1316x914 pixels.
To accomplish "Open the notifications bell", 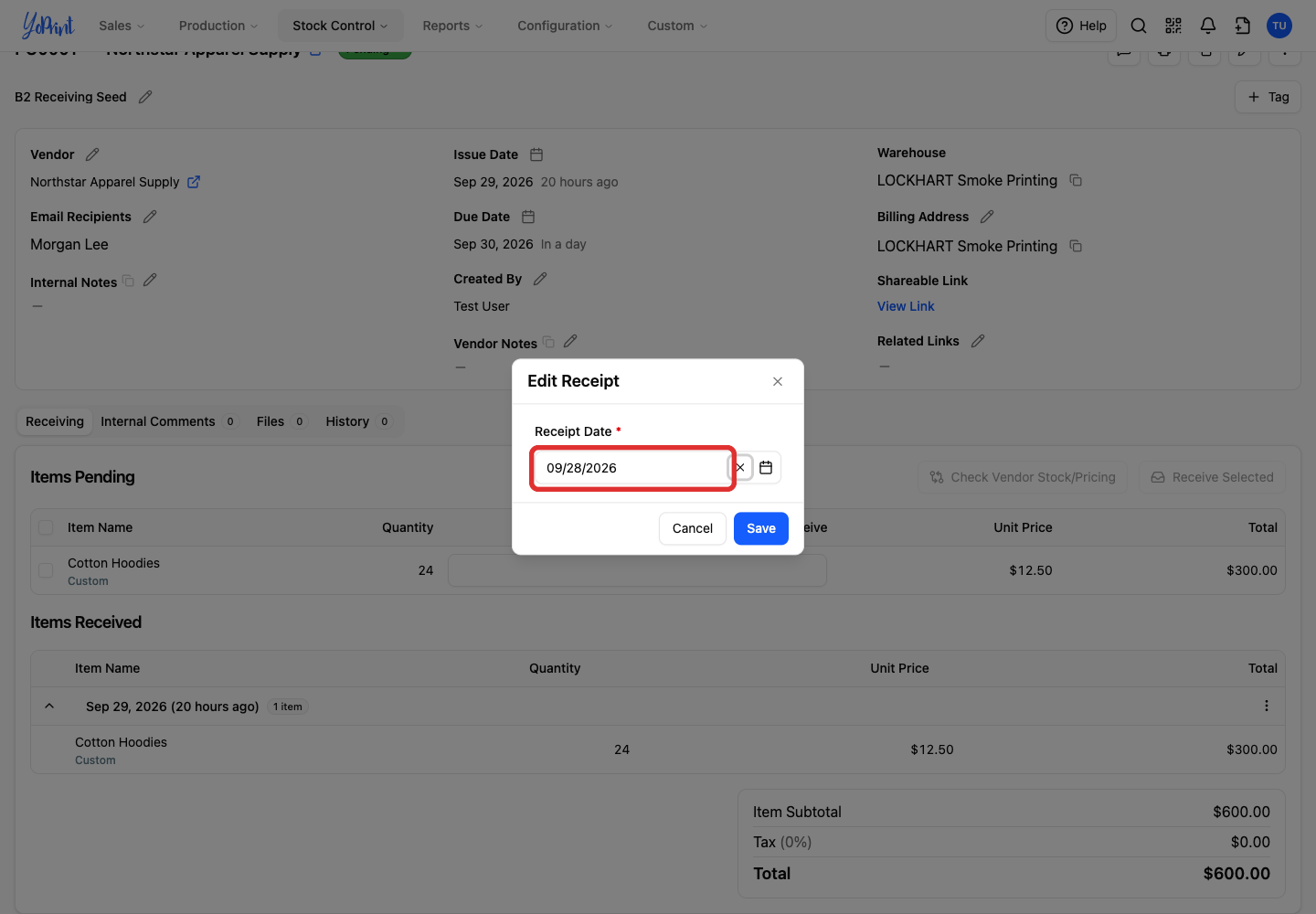I will click(1208, 26).
